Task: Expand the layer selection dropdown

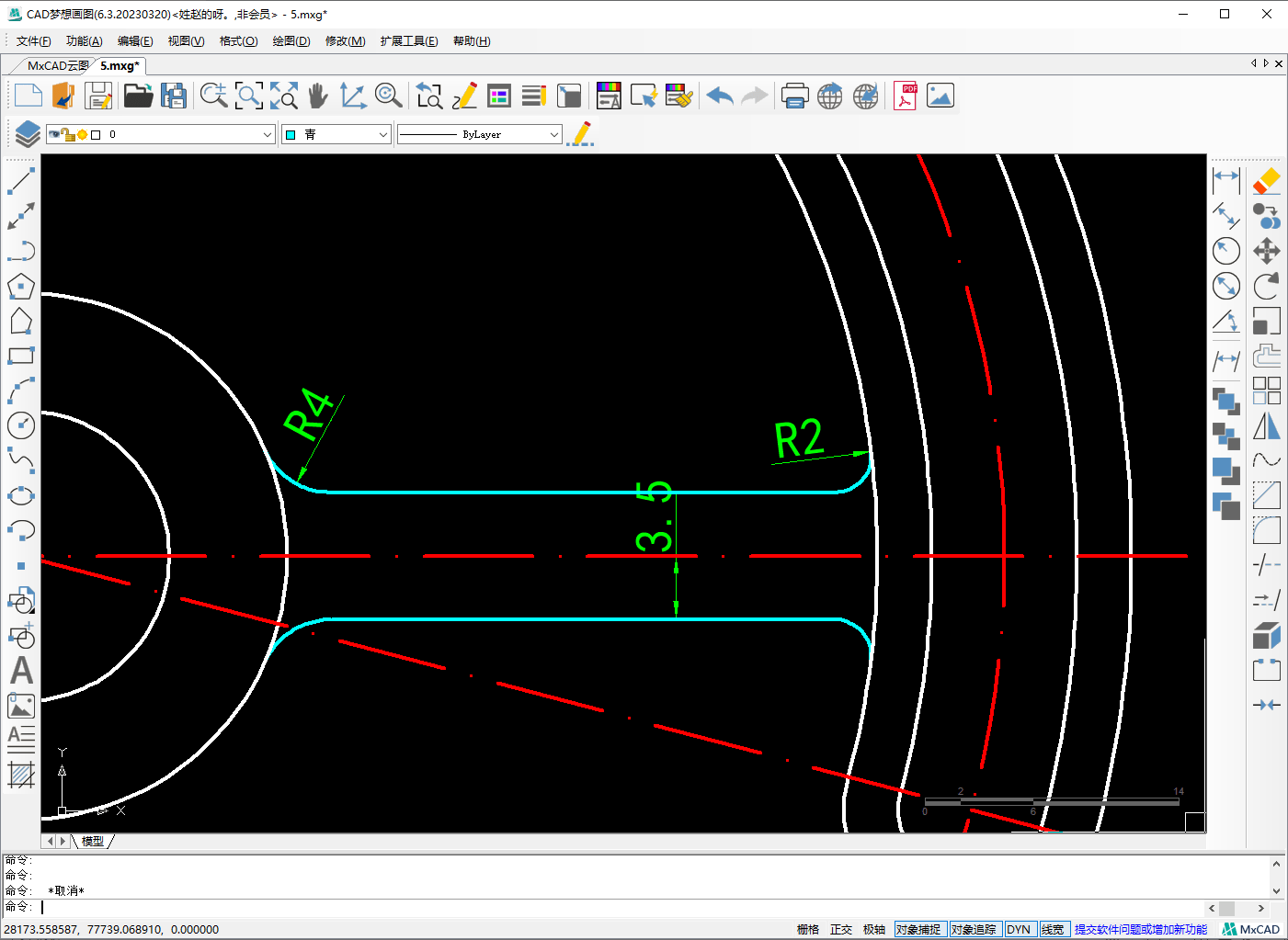Action: (x=267, y=134)
